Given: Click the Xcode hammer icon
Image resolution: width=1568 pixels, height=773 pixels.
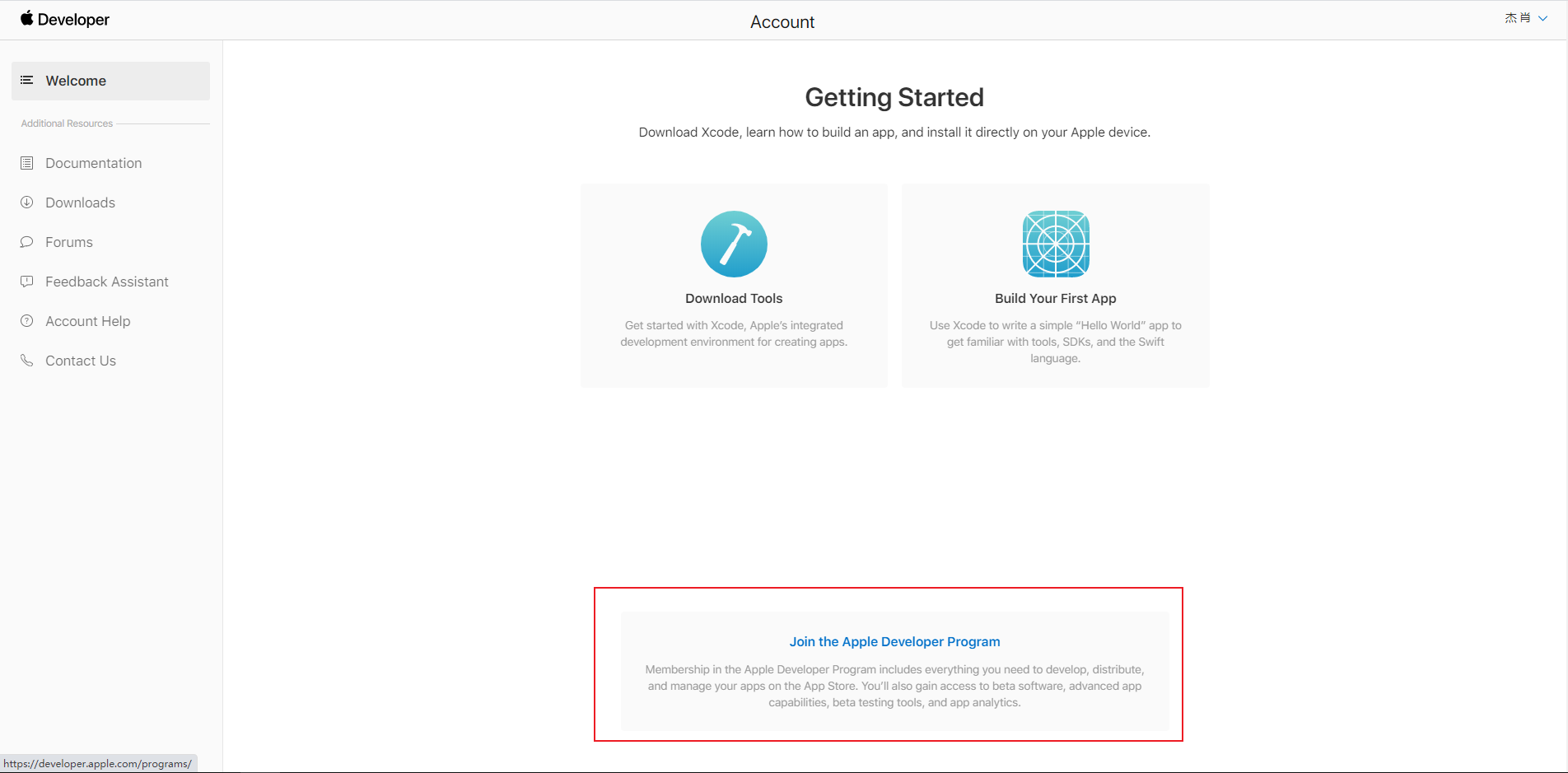Looking at the screenshot, I should (x=734, y=244).
